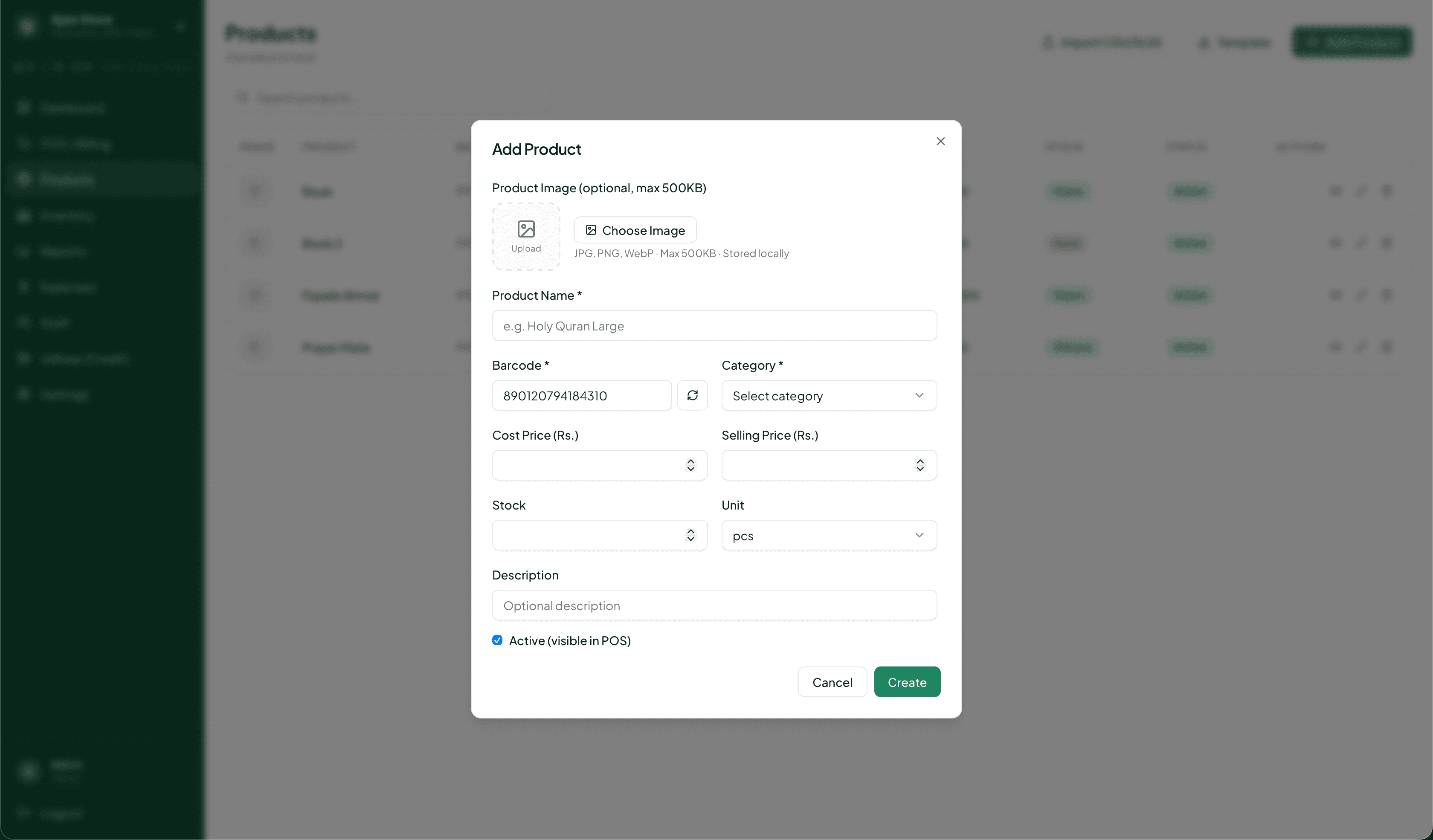
Task: Uncheck Active (visible in POS)
Action: click(497, 640)
